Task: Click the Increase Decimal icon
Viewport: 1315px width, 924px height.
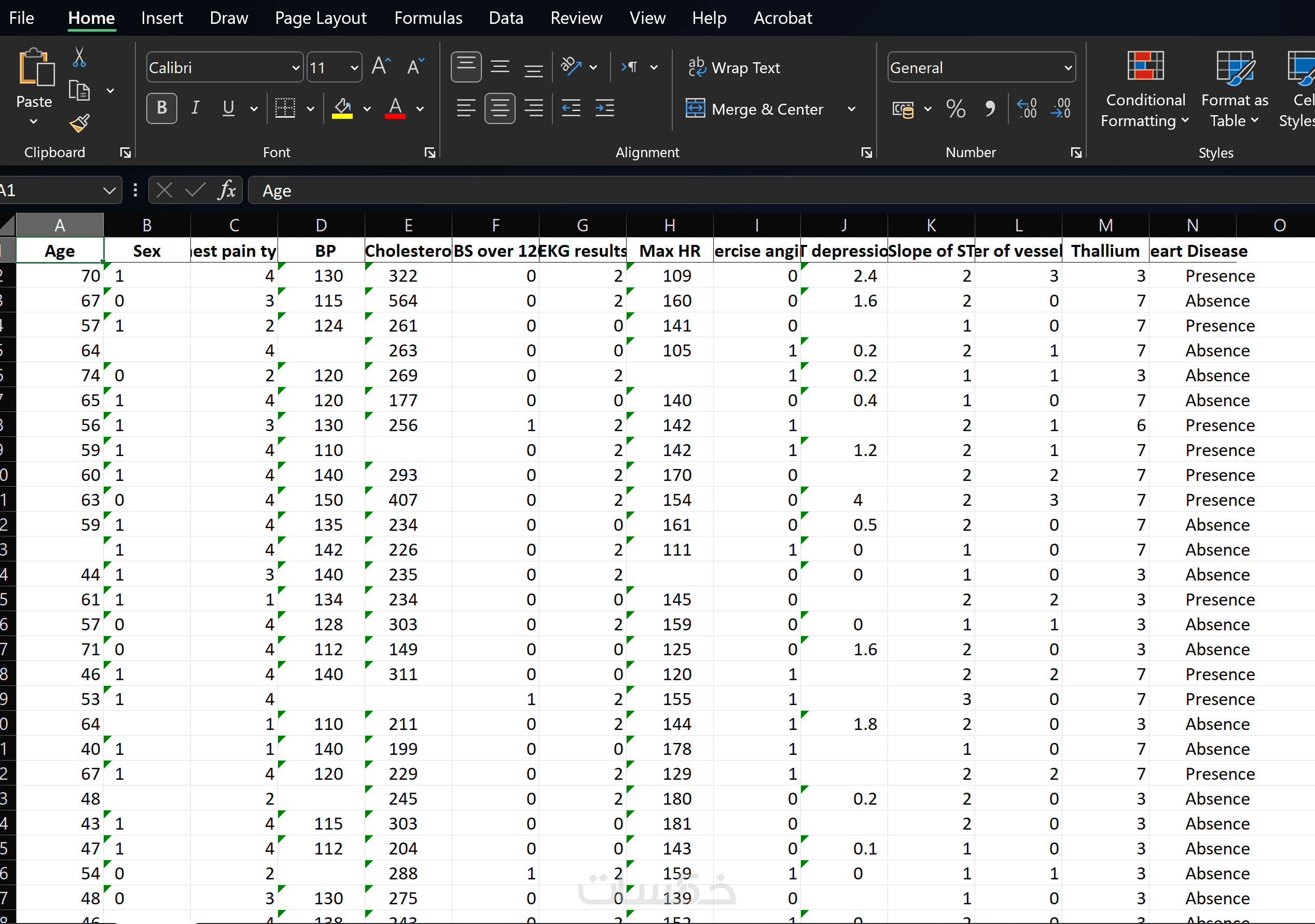Action: click(1027, 108)
